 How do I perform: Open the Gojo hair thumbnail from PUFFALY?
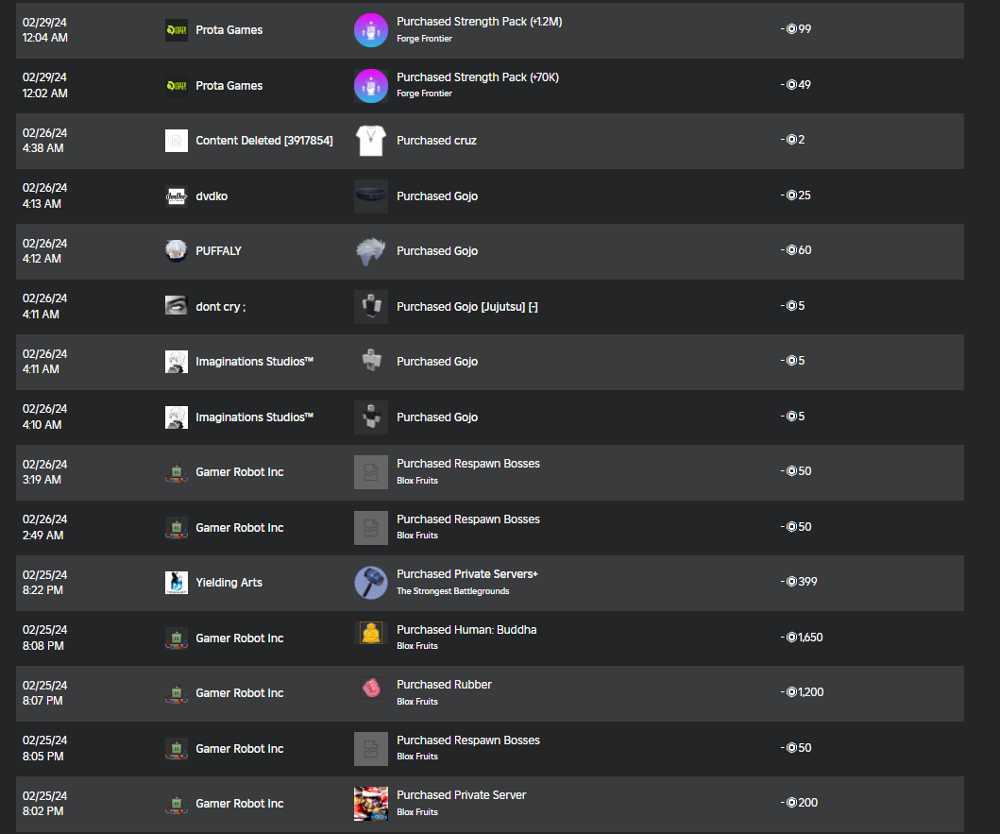point(371,251)
